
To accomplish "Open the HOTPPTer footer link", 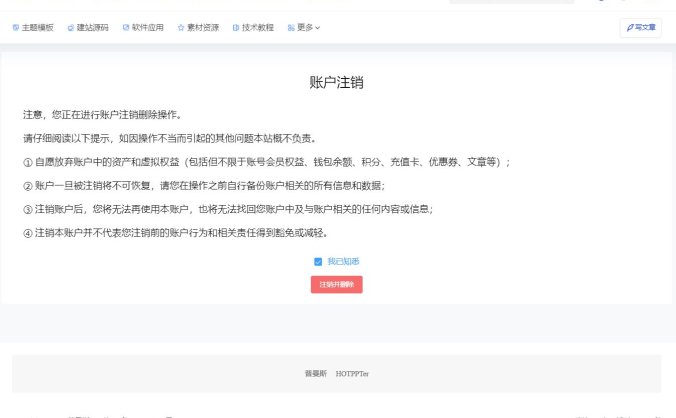I will (352, 374).
